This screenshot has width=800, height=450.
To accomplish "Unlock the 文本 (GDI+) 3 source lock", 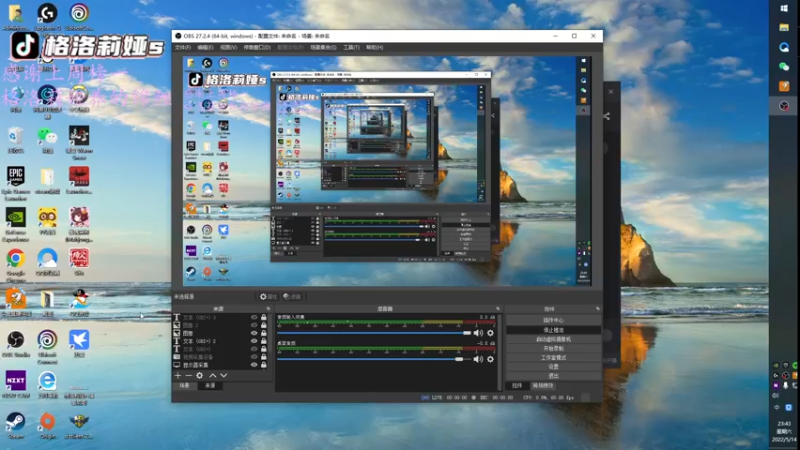I will point(264,317).
